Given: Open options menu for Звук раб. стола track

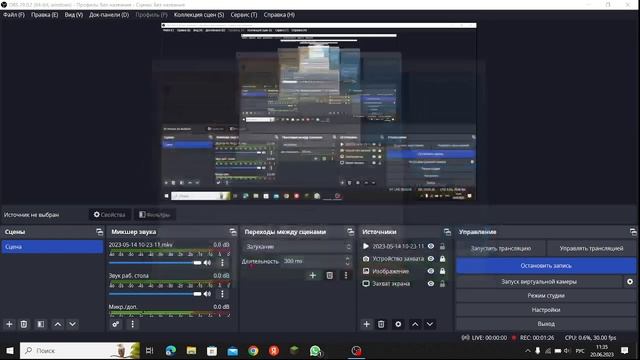Looking at the screenshot, I should pyautogui.click(x=222, y=294).
